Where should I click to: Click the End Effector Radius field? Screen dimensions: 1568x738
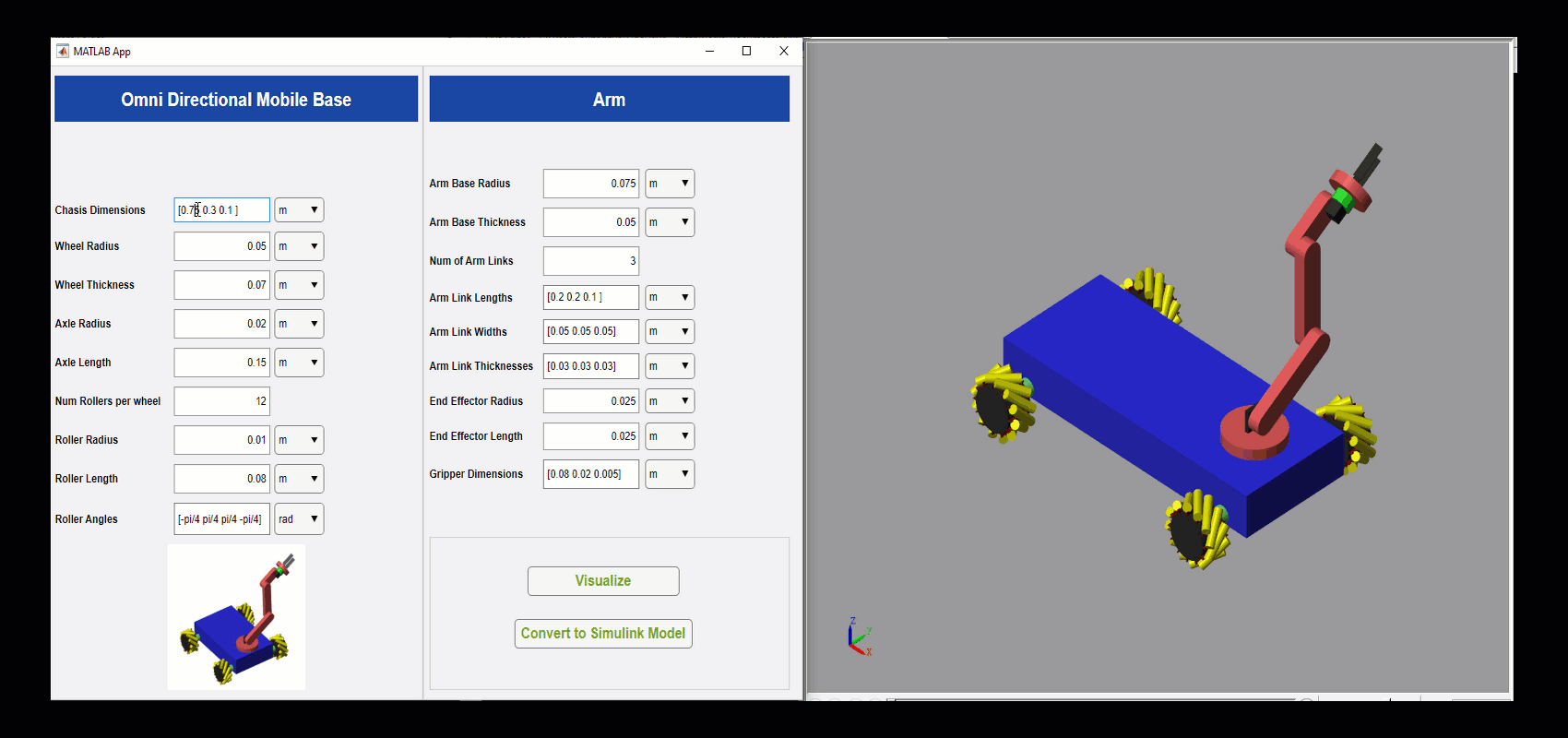590,401
